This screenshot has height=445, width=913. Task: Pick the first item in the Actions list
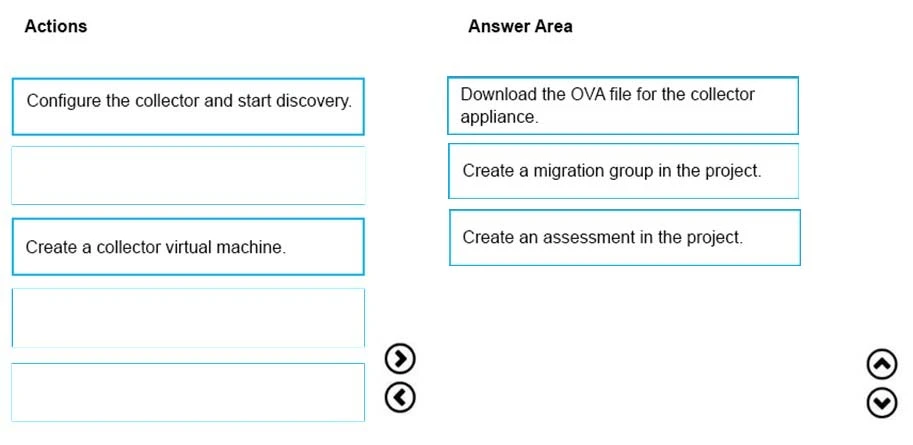click(188, 106)
